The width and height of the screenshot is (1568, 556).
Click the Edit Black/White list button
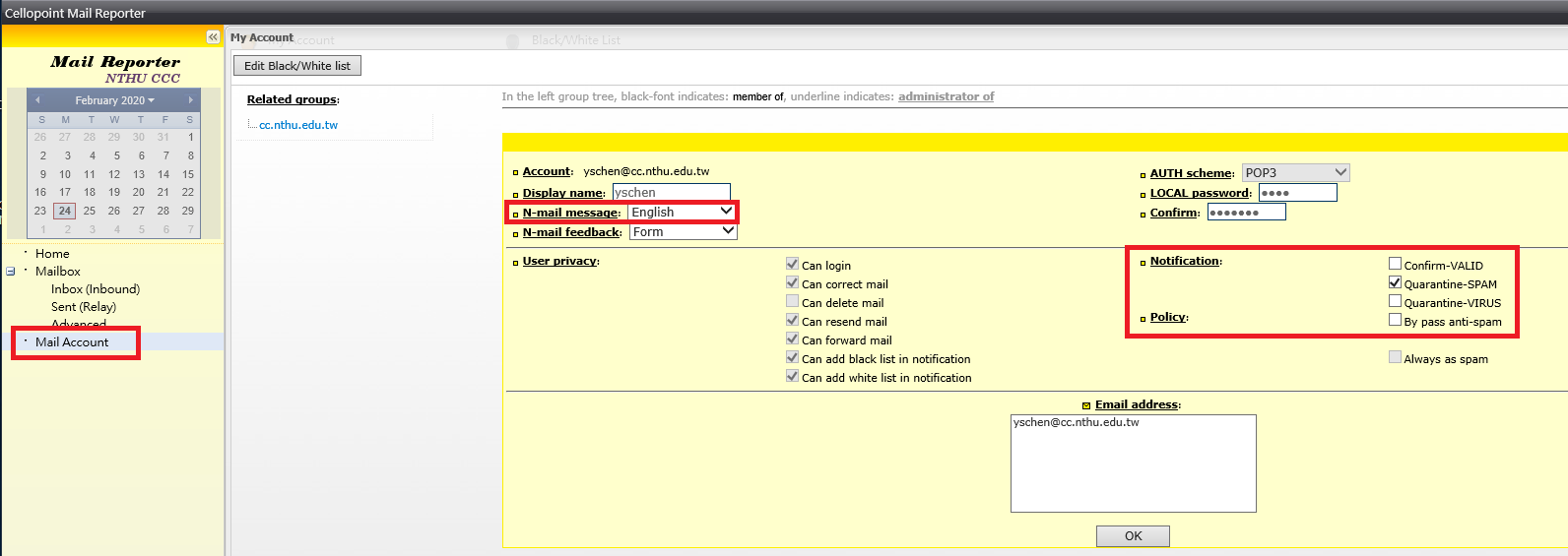click(x=297, y=66)
